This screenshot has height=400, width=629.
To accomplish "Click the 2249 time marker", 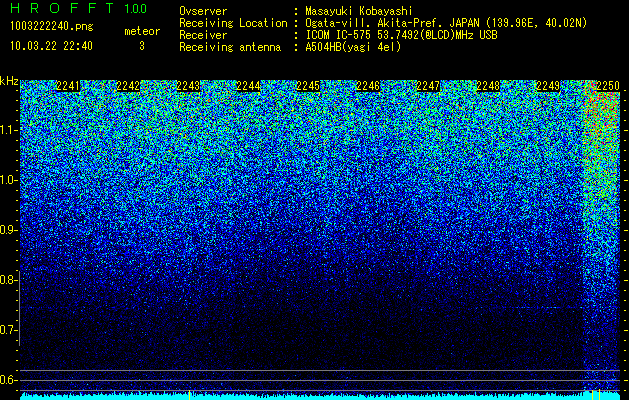I will tap(548, 86).
